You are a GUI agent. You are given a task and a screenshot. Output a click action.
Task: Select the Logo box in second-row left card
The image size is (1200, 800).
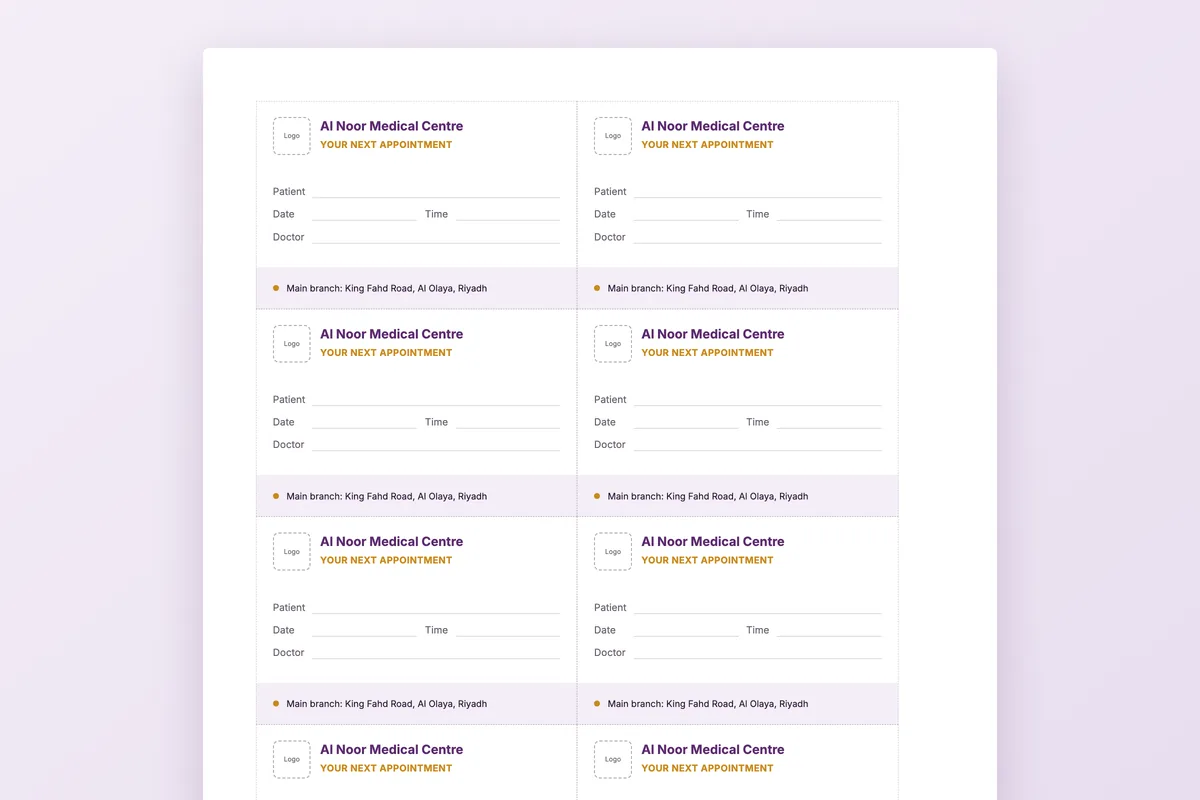[x=292, y=344]
